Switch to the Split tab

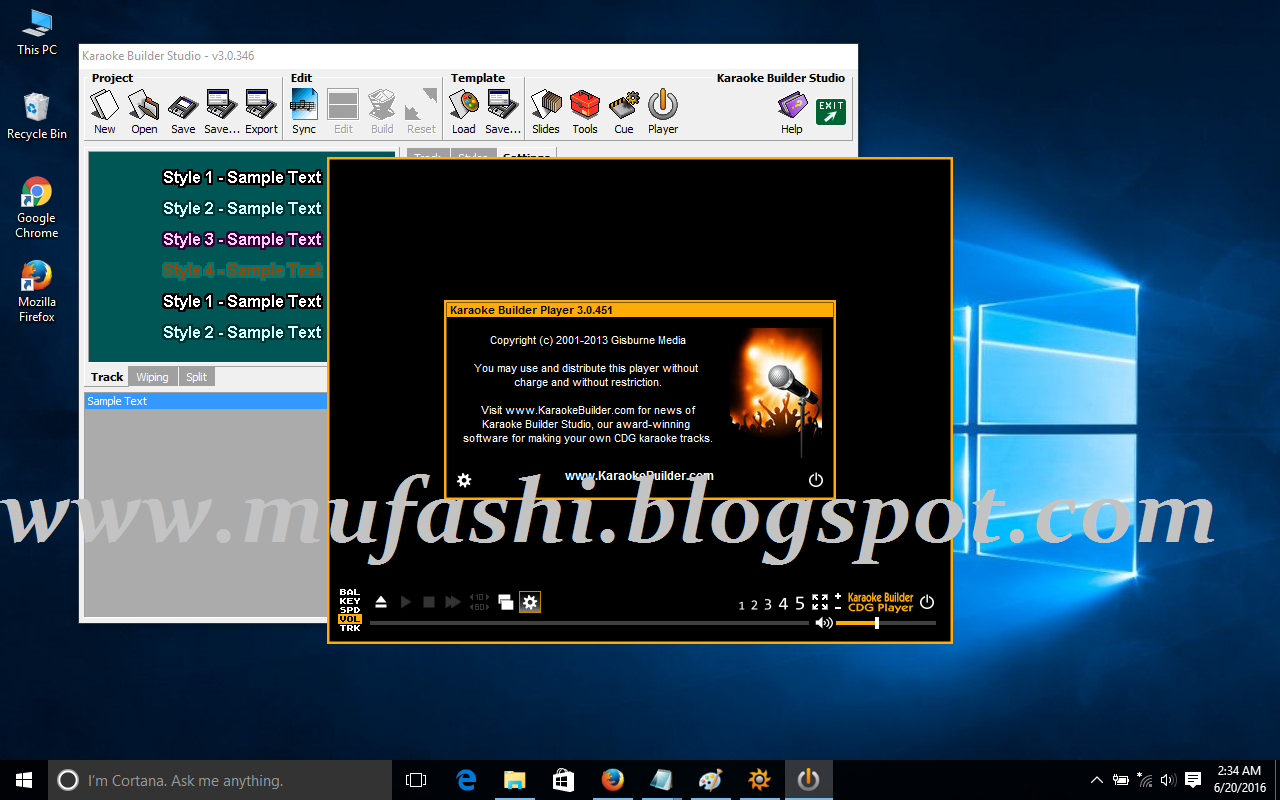coord(196,376)
